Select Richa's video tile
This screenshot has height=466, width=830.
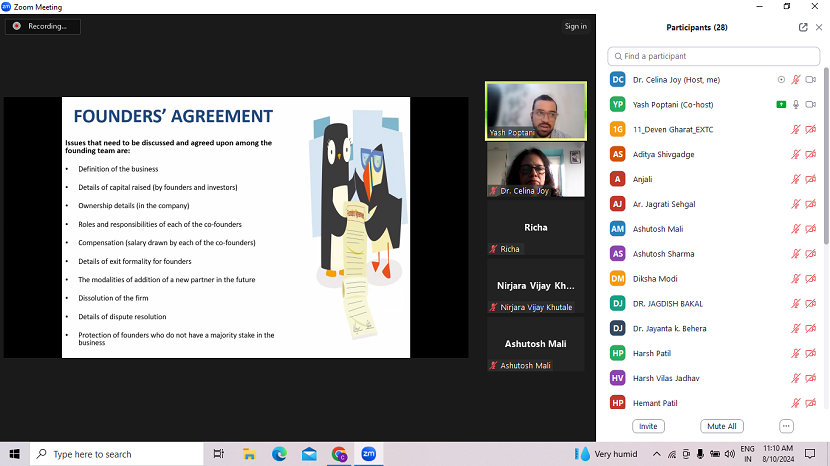pyautogui.click(x=536, y=228)
